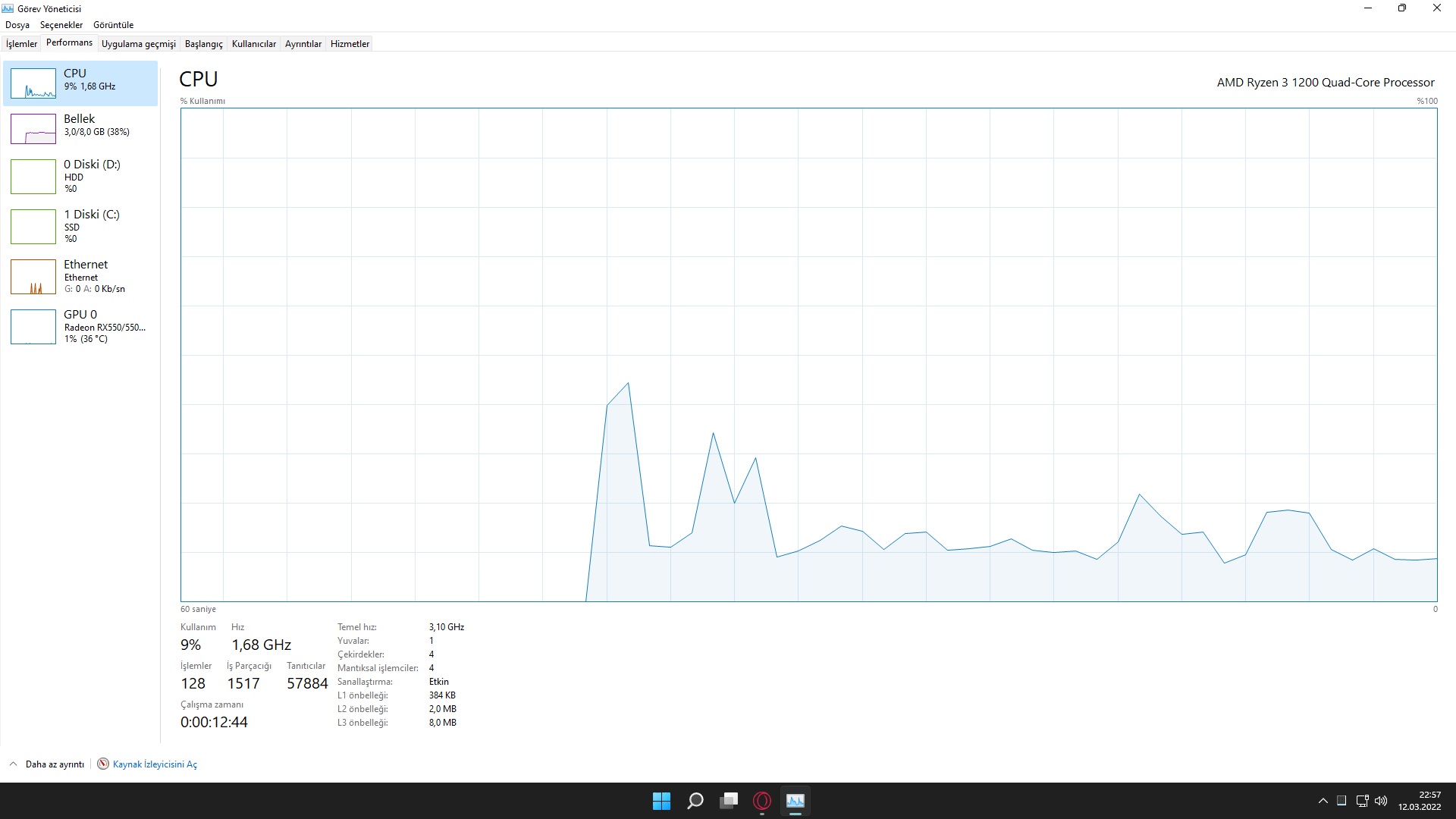This screenshot has height=819, width=1456.
Task: Switch to the İşlemler tab
Action: pyautogui.click(x=21, y=44)
